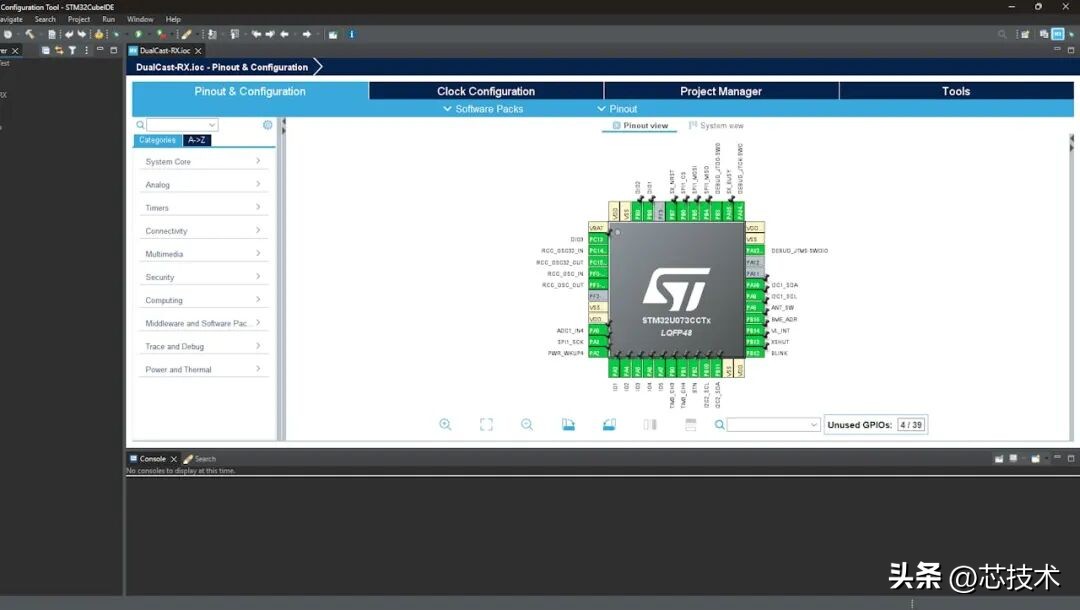Screen dimensions: 1080x610
Task: Expand the Connectivity category
Action: [x=202, y=231]
